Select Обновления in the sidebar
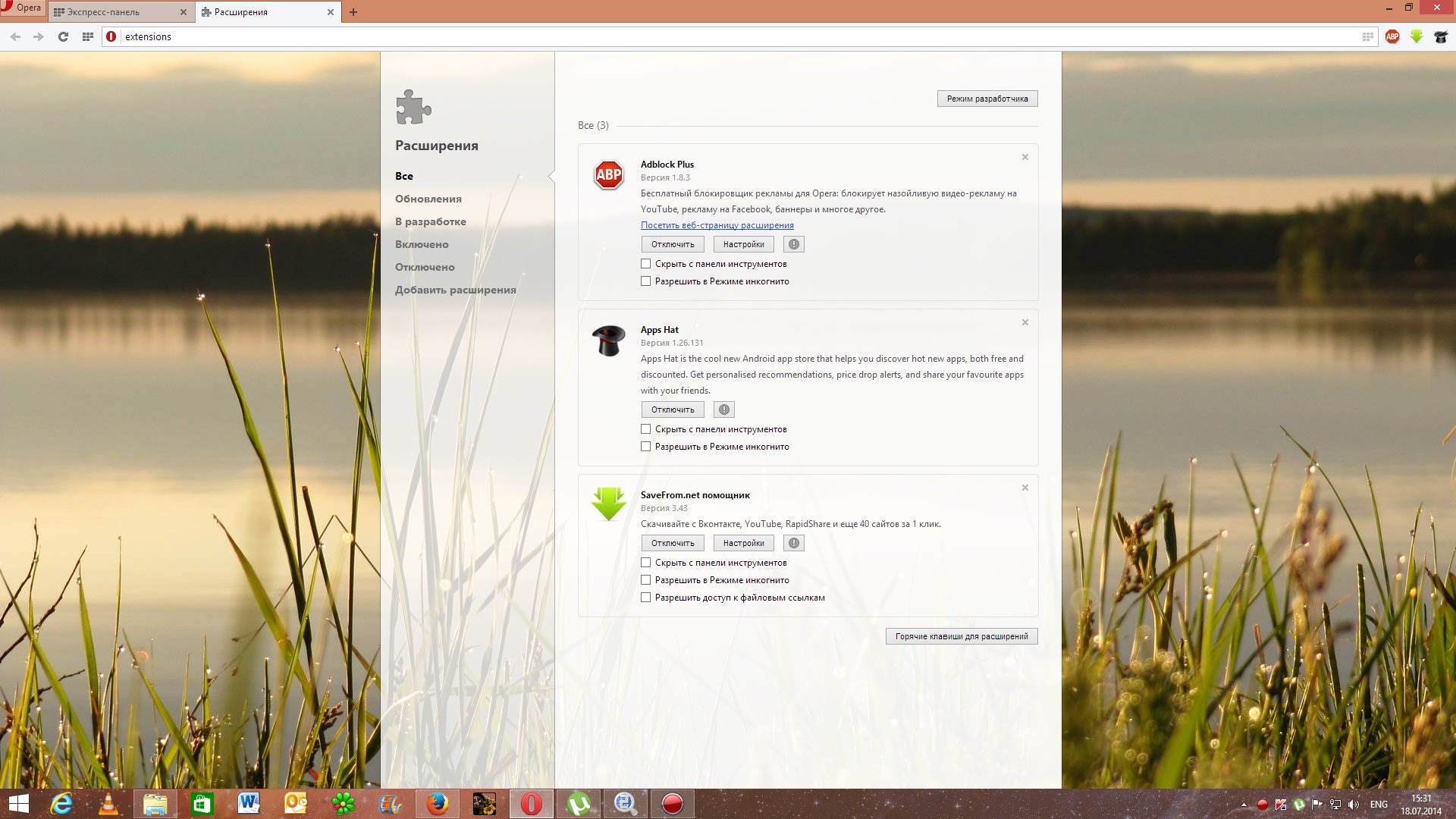Screen dimensions: 1456x819 pos(428,199)
